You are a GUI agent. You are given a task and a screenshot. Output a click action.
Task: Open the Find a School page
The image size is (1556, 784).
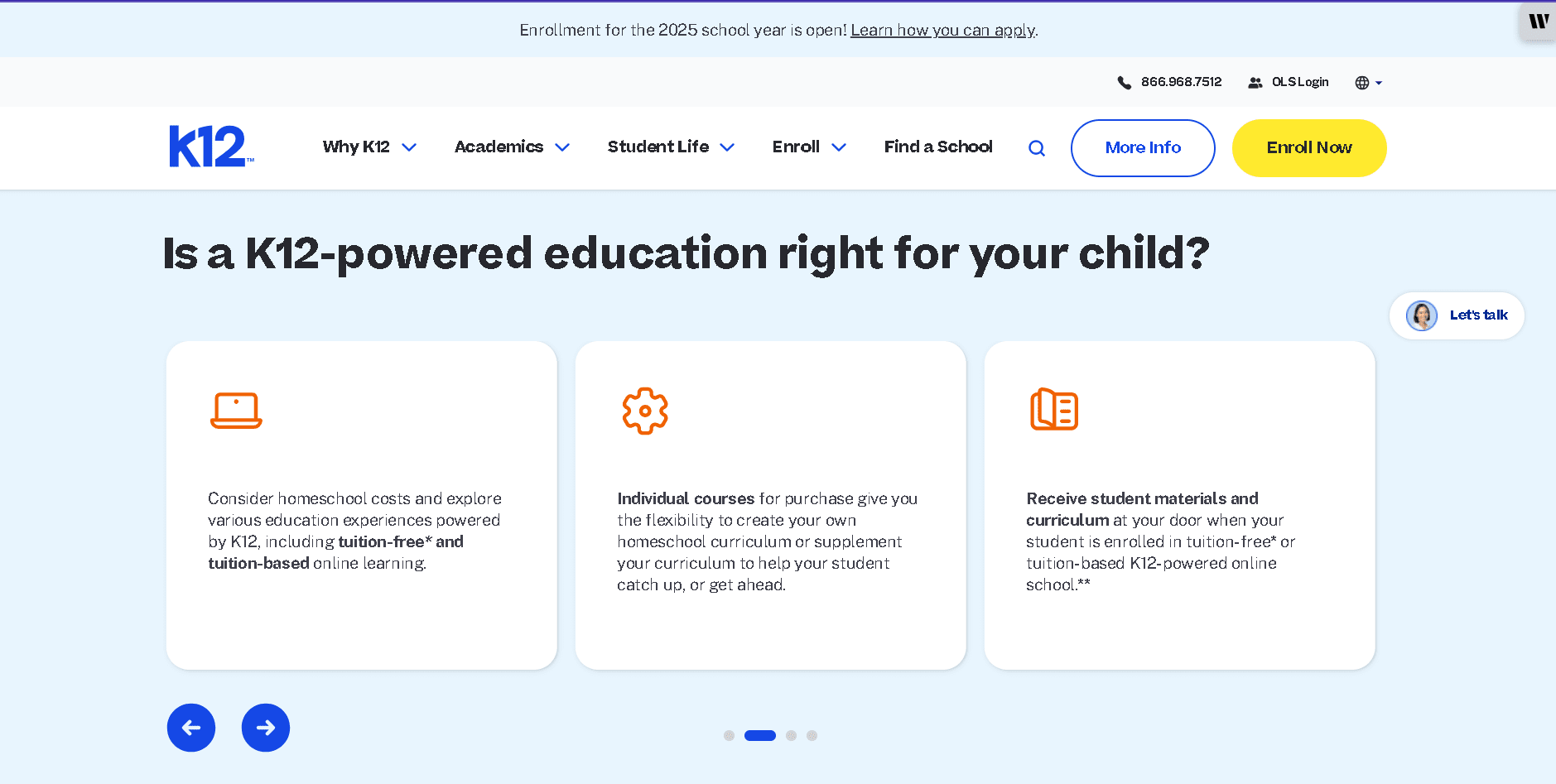(938, 147)
